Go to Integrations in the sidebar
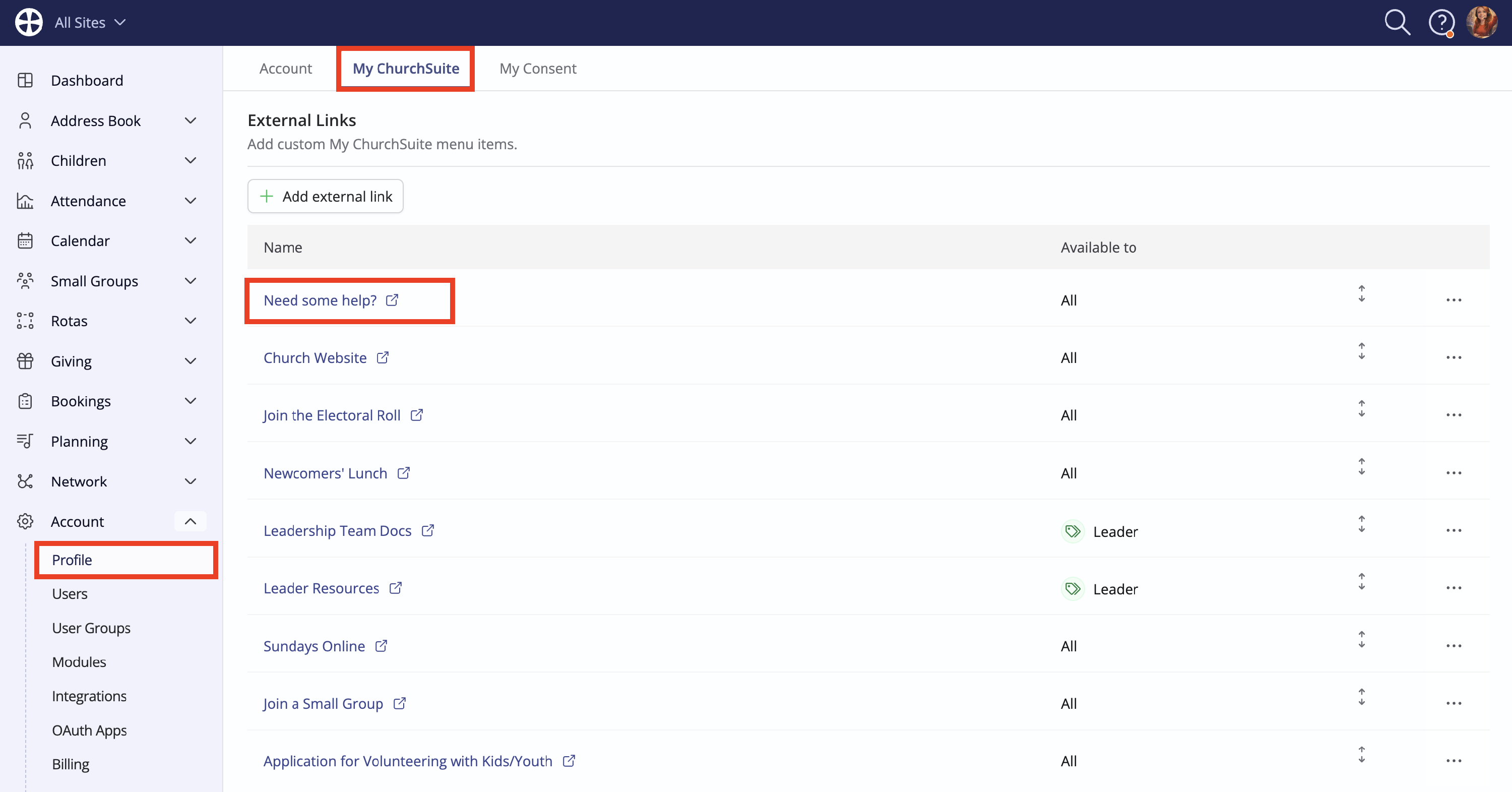Screen dimensions: 1512x792 pyautogui.click(x=89, y=696)
